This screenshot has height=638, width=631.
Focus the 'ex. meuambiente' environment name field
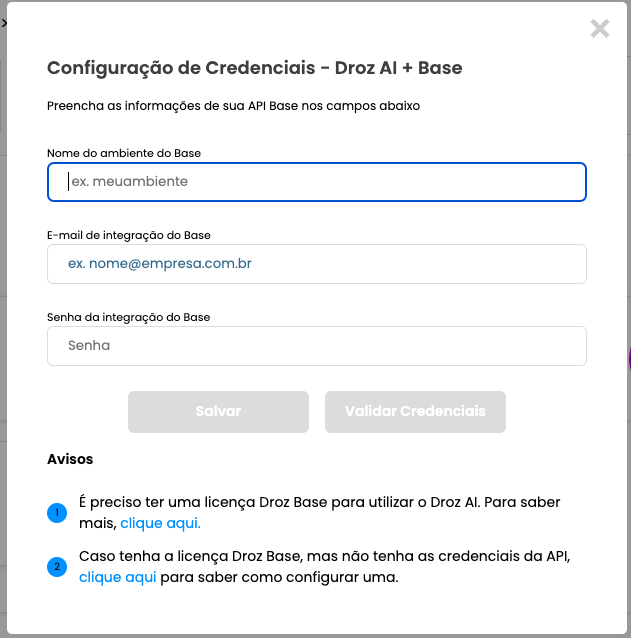click(x=317, y=182)
